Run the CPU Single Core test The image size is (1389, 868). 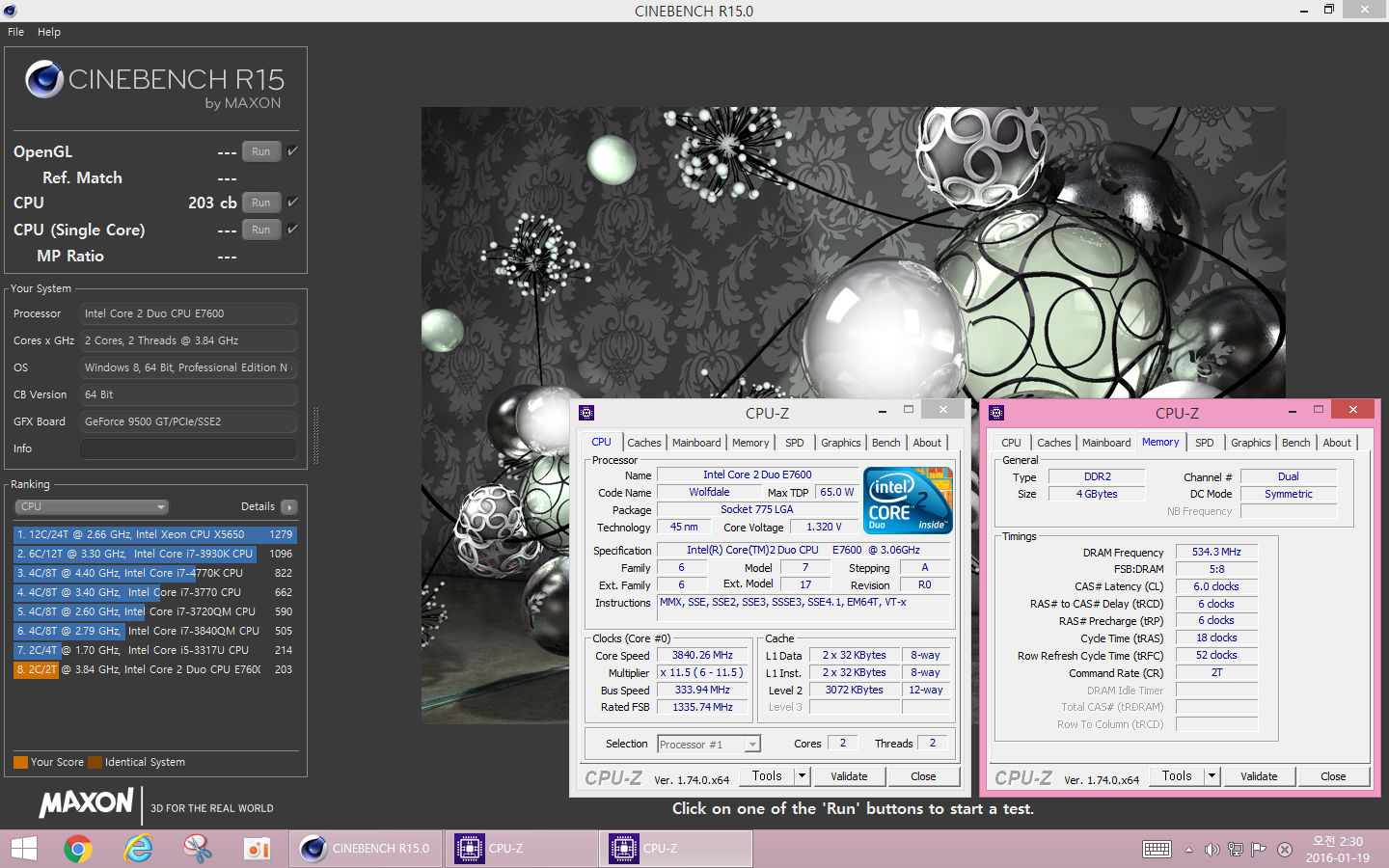261,230
